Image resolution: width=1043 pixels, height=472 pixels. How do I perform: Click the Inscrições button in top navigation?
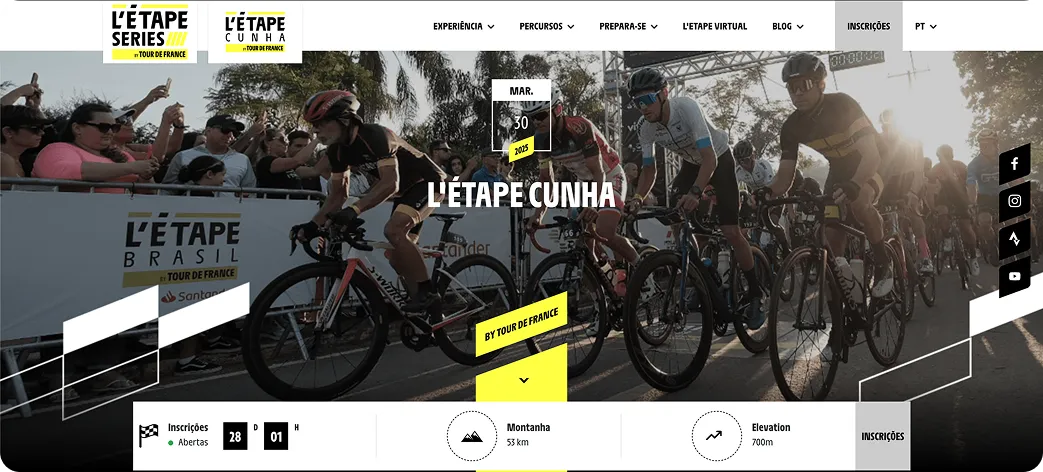point(868,27)
